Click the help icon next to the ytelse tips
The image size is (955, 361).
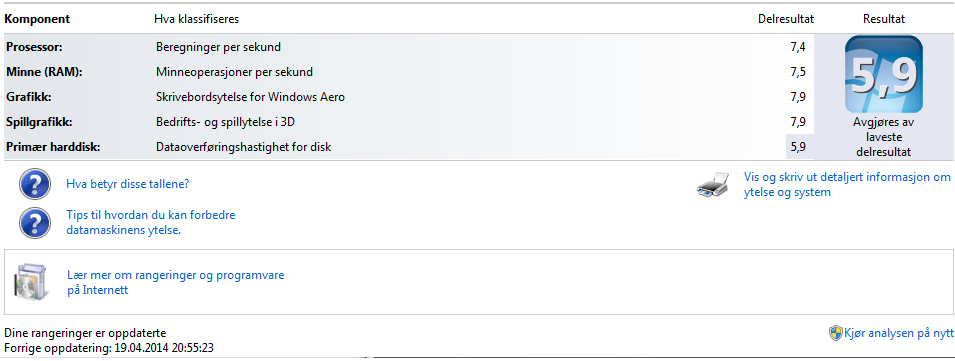click(34, 223)
